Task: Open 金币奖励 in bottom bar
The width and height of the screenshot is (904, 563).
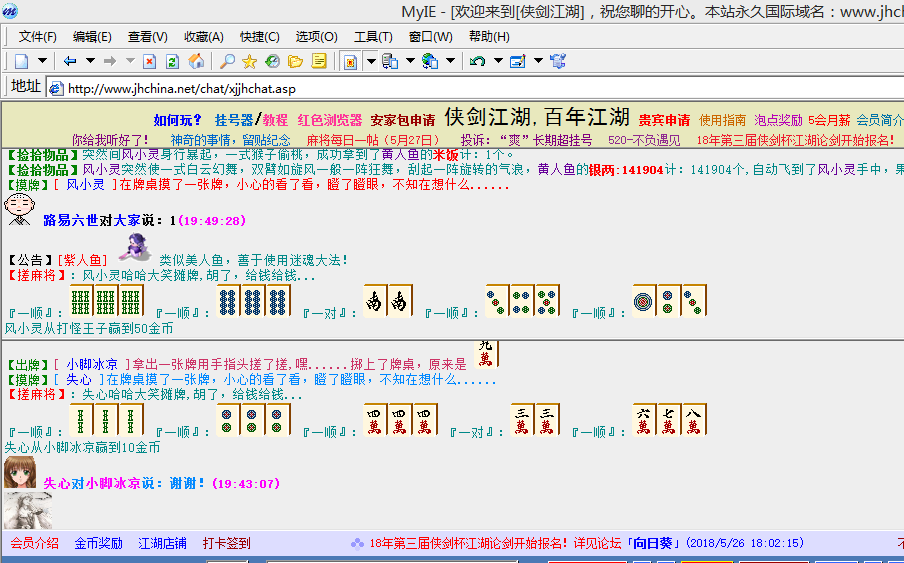Action: [99, 543]
